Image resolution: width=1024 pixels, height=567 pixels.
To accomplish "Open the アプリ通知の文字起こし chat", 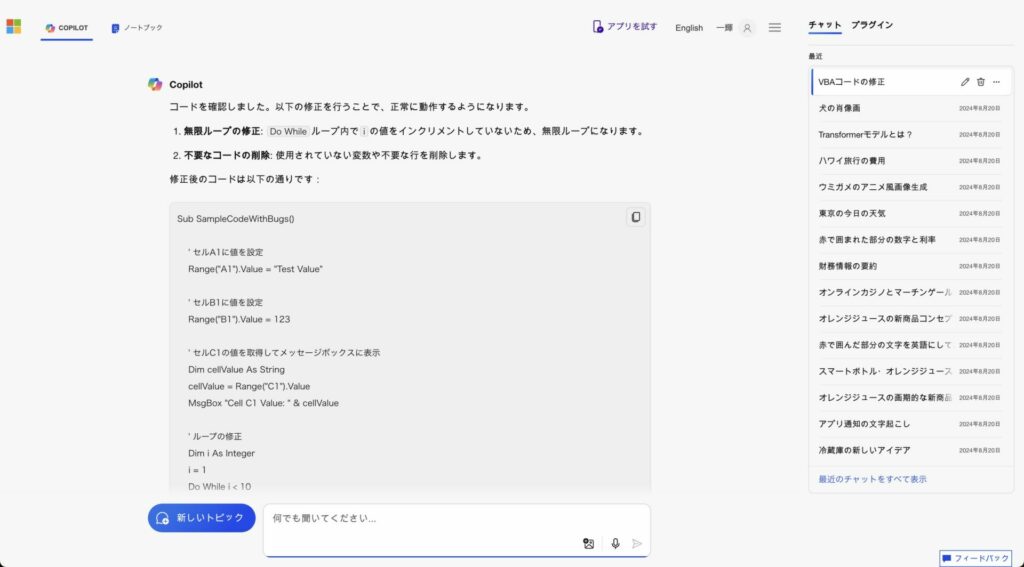I will (910, 424).
